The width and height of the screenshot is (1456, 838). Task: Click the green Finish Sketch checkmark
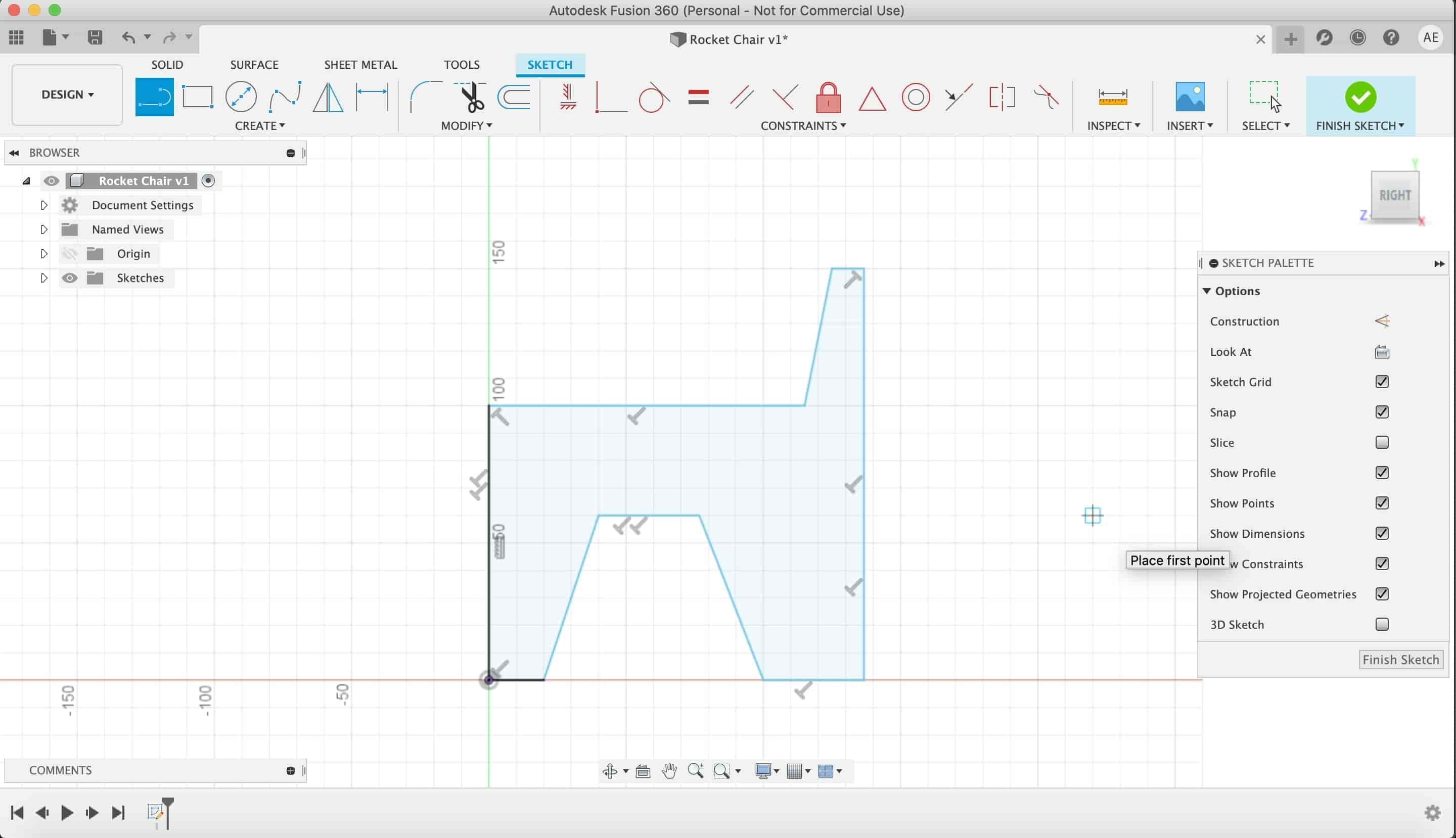click(1360, 97)
